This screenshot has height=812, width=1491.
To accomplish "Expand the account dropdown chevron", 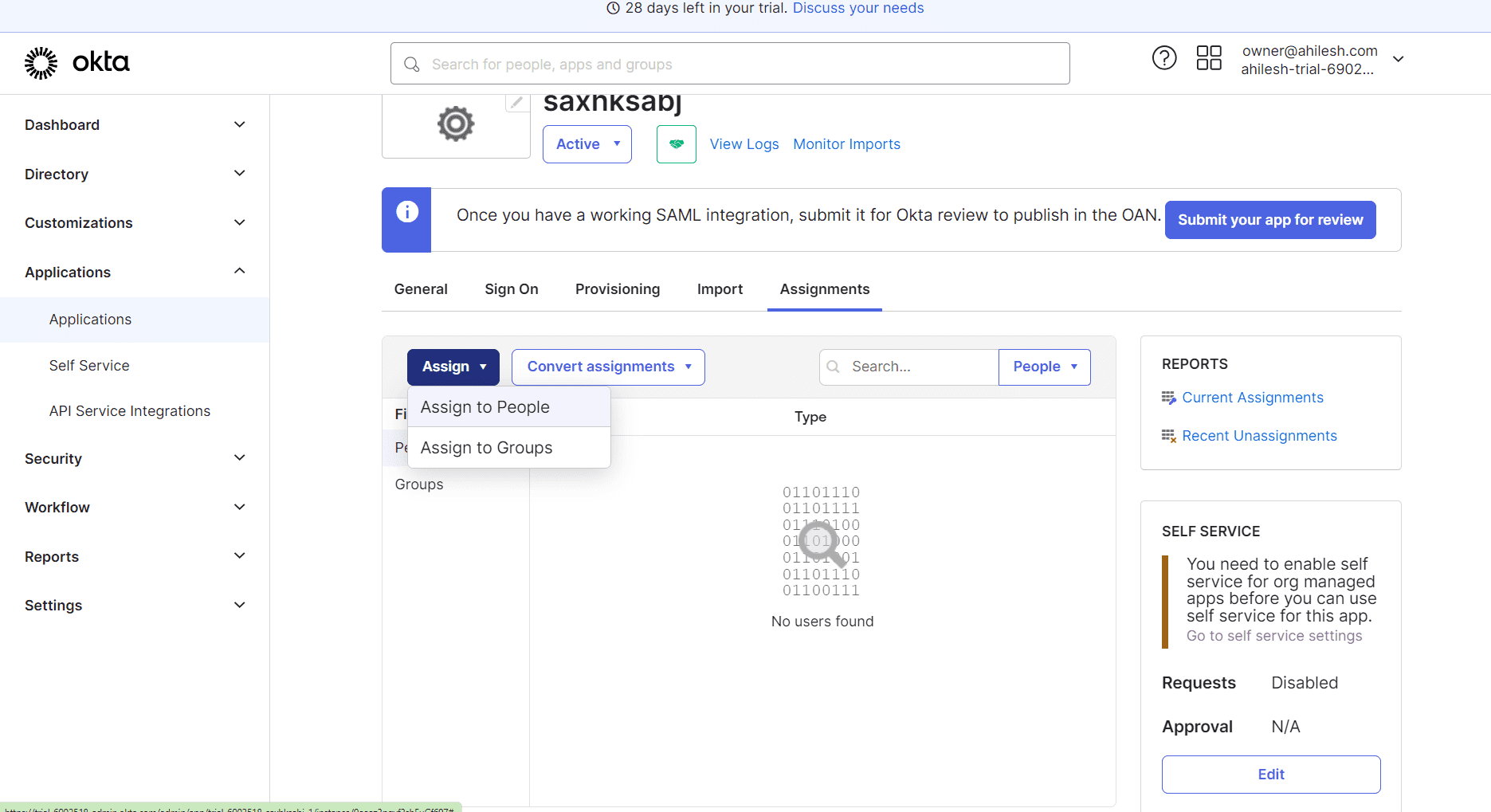I will [x=1398, y=59].
